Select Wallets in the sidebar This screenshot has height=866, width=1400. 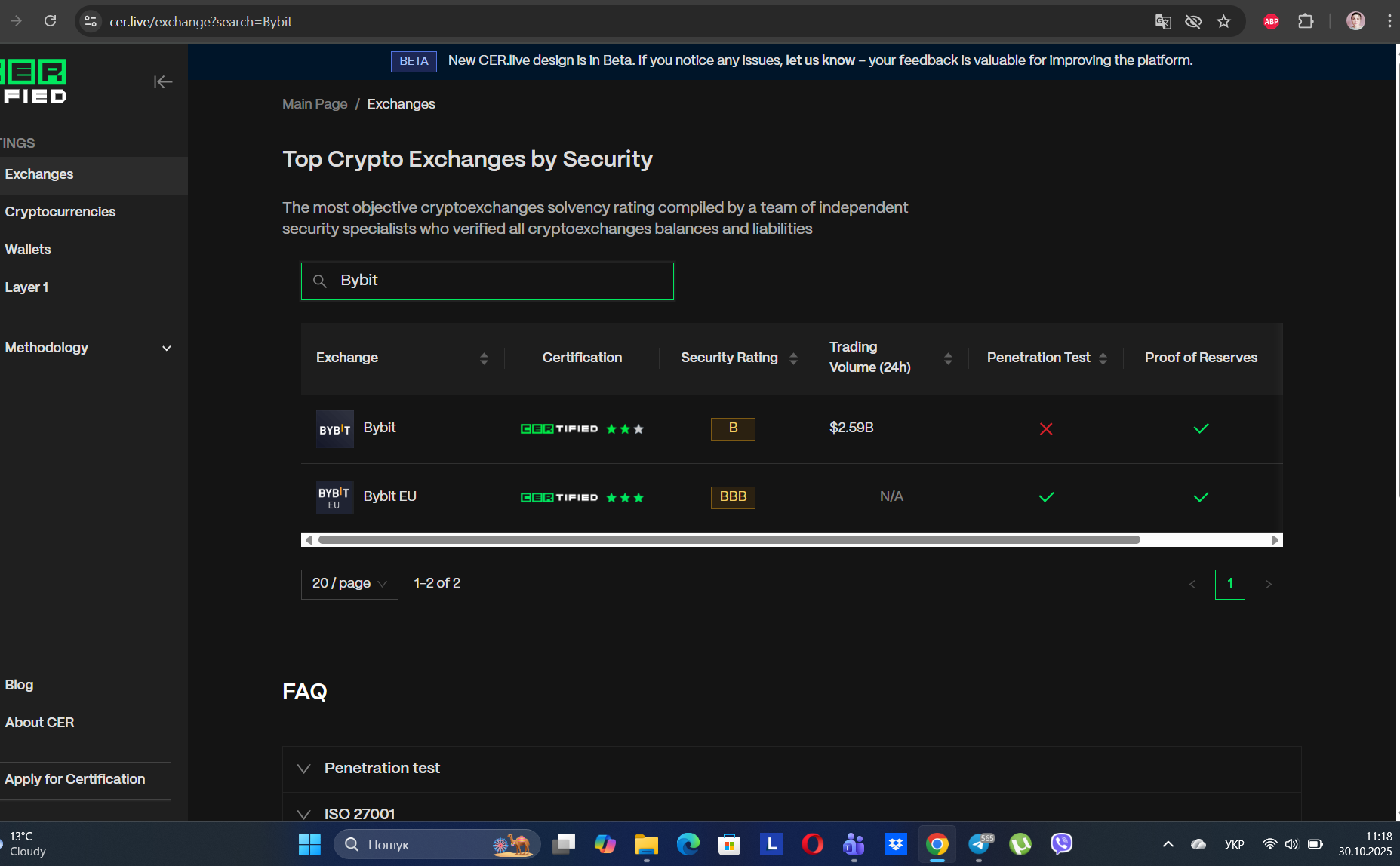28,250
